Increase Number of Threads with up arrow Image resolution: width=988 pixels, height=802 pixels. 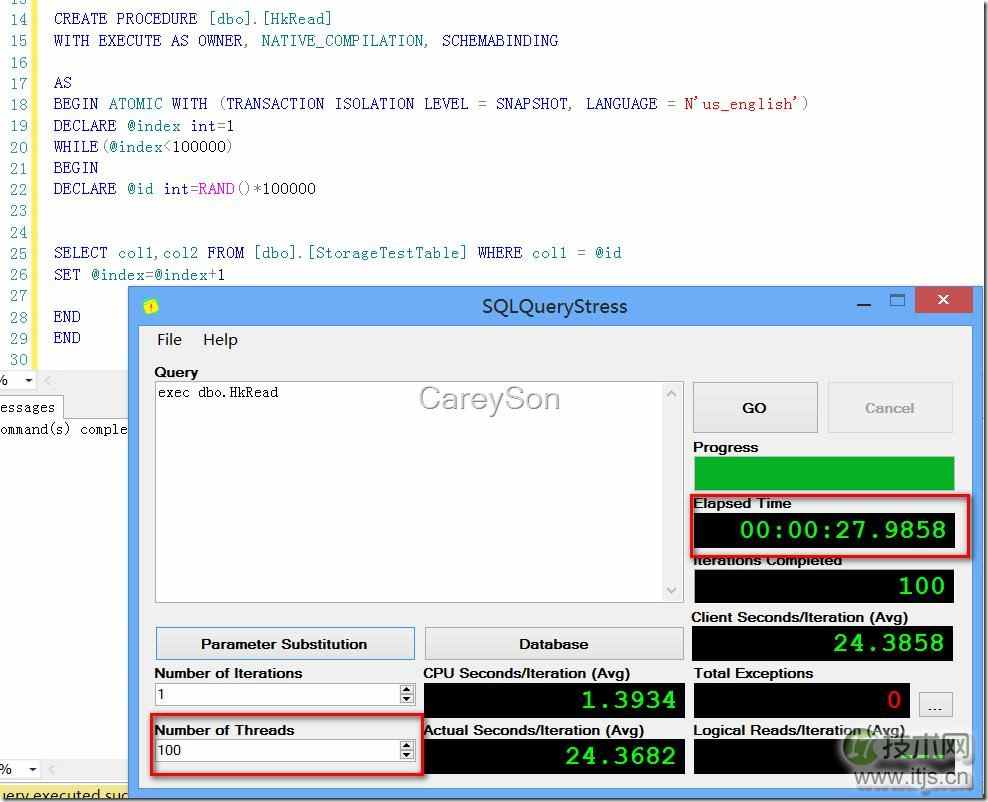click(406, 745)
